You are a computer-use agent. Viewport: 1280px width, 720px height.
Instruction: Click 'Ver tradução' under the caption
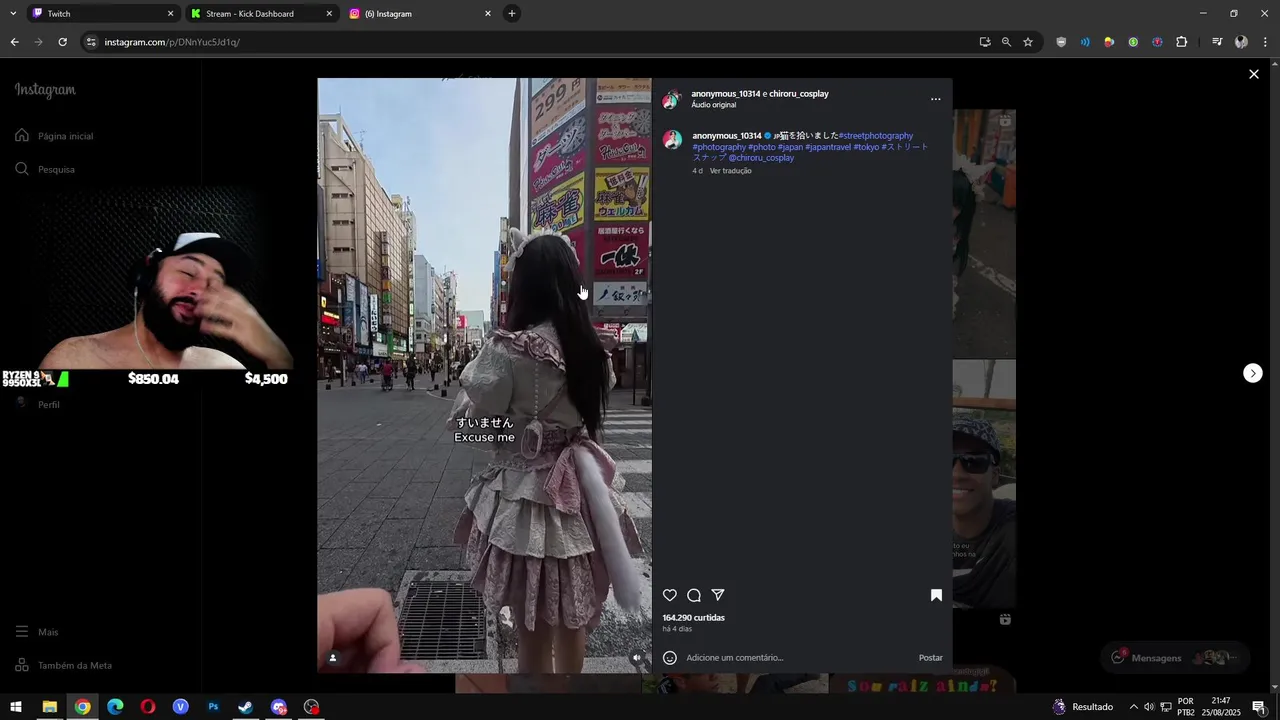(x=731, y=171)
